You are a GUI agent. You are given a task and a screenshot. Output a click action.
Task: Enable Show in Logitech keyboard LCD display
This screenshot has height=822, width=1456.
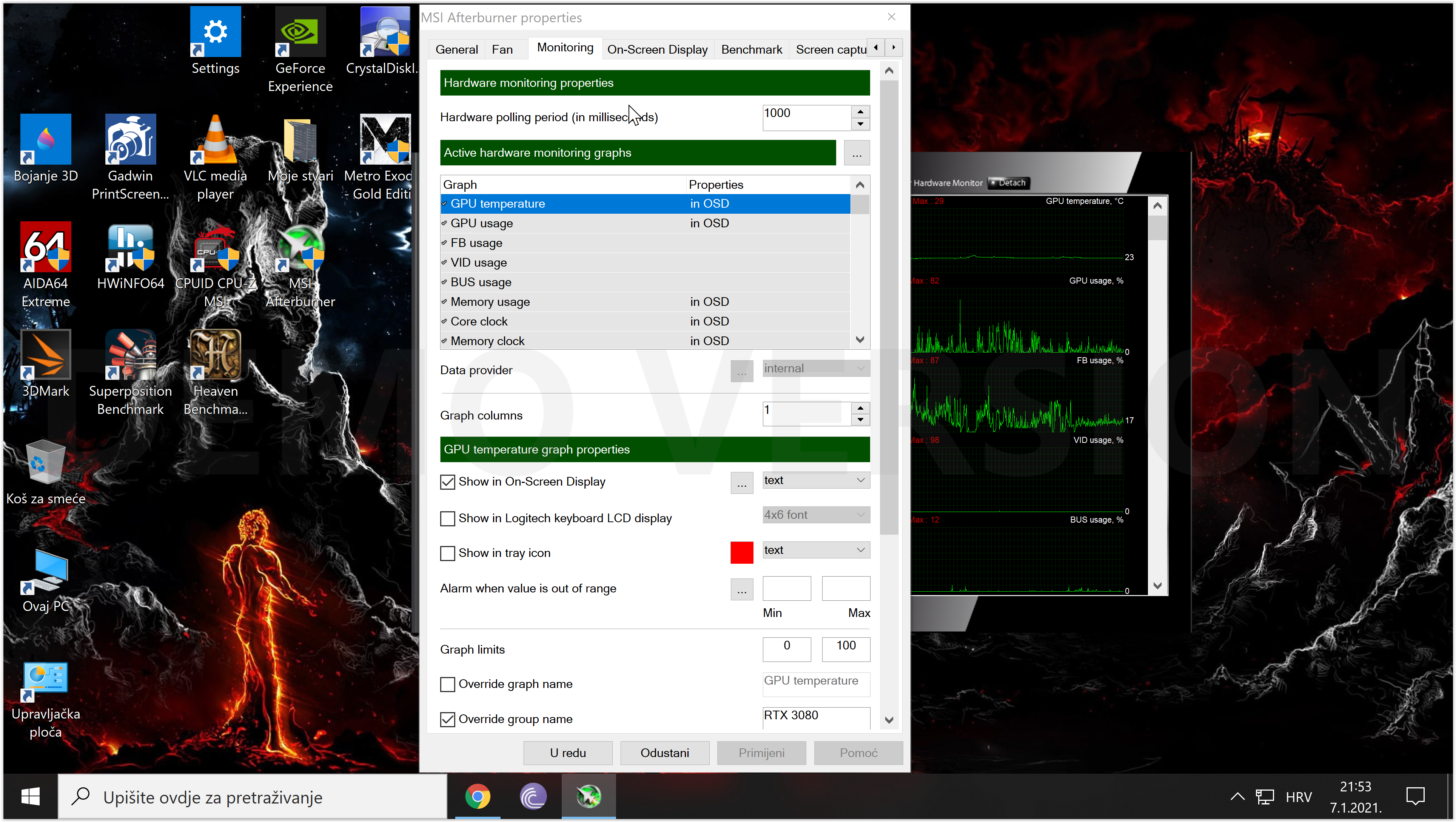447,518
